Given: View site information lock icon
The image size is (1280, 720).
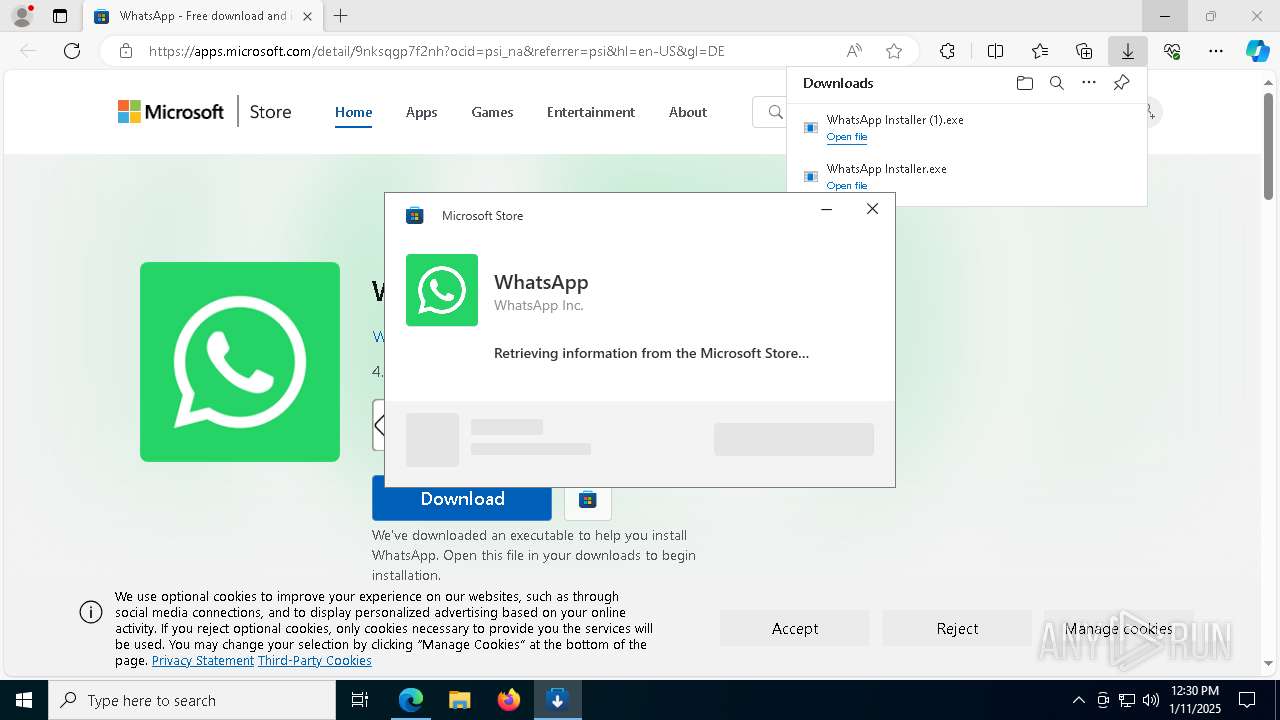Looking at the screenshot, I should pos(125,51).
